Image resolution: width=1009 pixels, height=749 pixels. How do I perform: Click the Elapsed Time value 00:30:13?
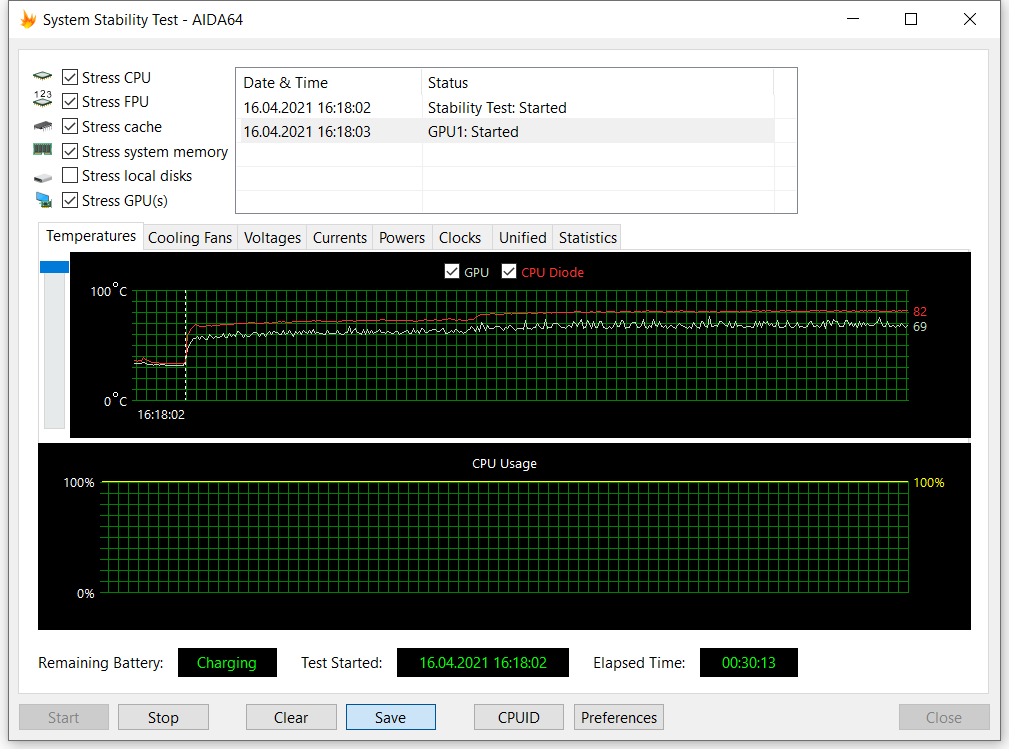point(748,663)
